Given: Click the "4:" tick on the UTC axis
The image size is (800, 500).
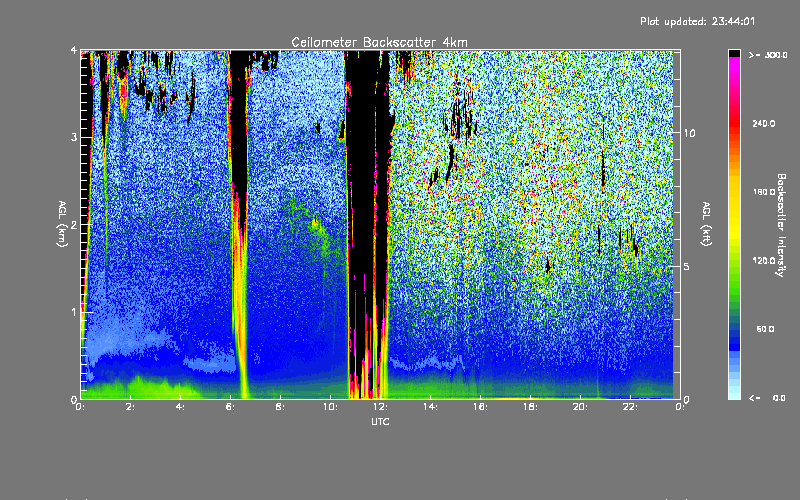Looking at the screenshot, I should point(181,407).
